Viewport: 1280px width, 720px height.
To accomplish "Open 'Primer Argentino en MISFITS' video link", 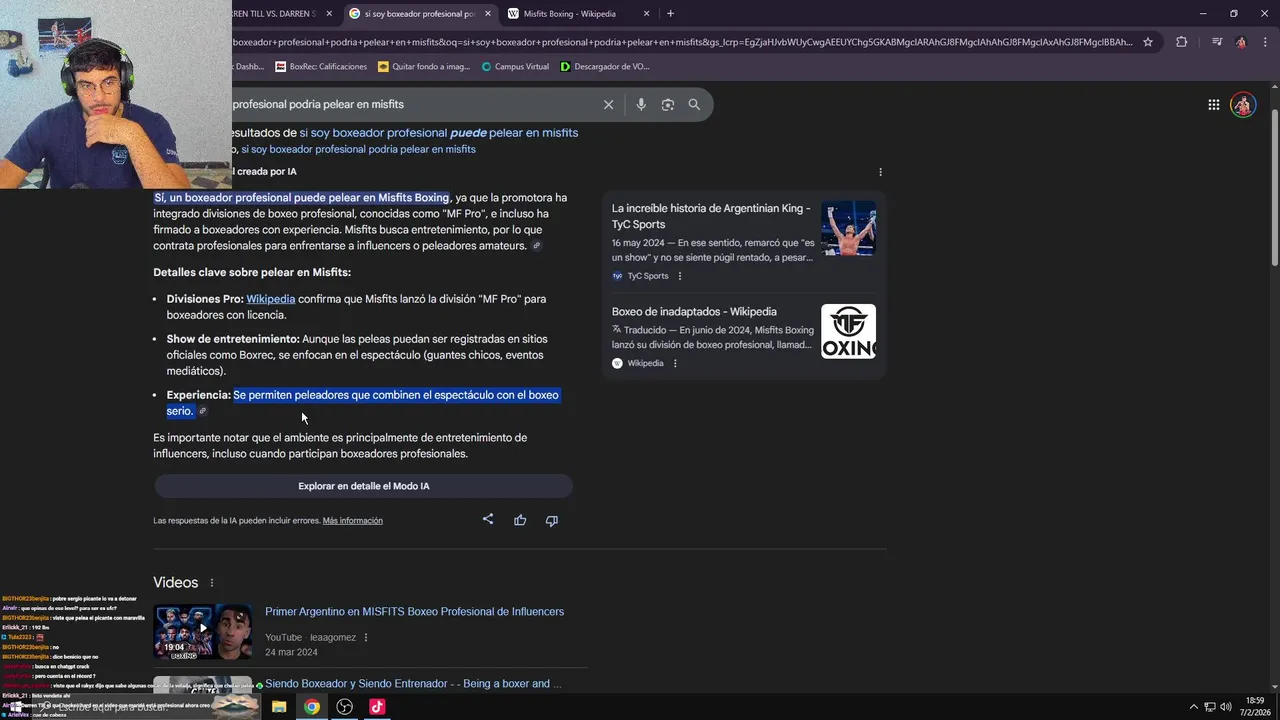I will pyautogui.click(x=414, y=612).
